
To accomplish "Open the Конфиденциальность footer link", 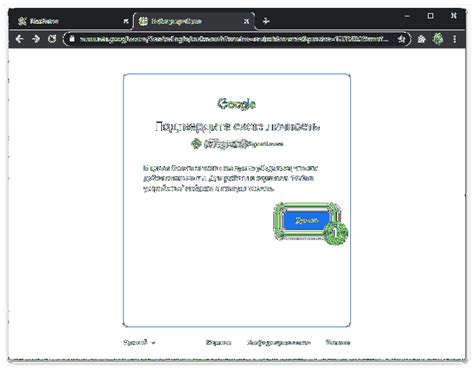I will pyautogui.click(x=279, y=342).
